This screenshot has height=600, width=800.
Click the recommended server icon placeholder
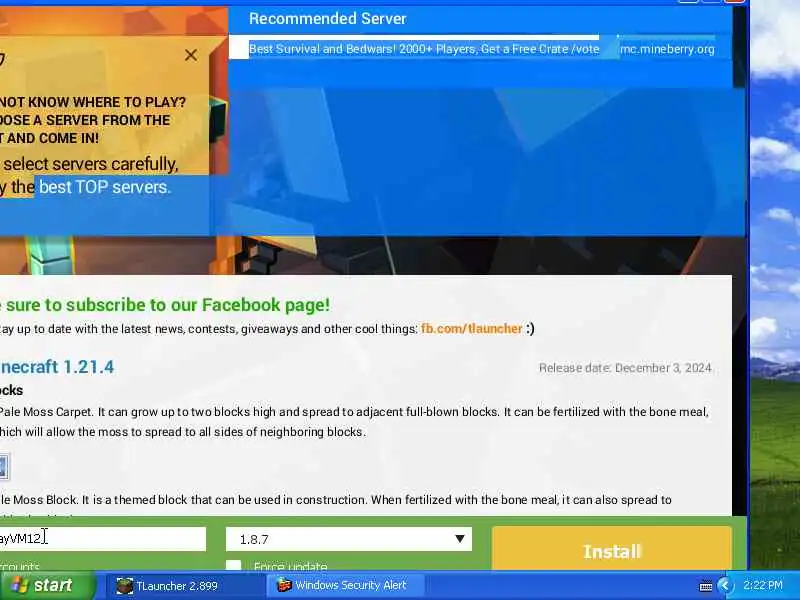238,49
